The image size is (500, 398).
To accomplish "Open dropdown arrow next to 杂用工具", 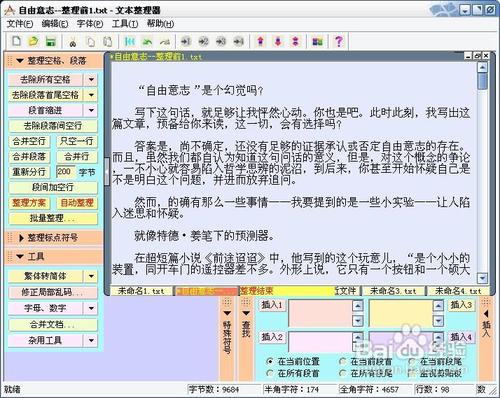I will click(91, 340).
